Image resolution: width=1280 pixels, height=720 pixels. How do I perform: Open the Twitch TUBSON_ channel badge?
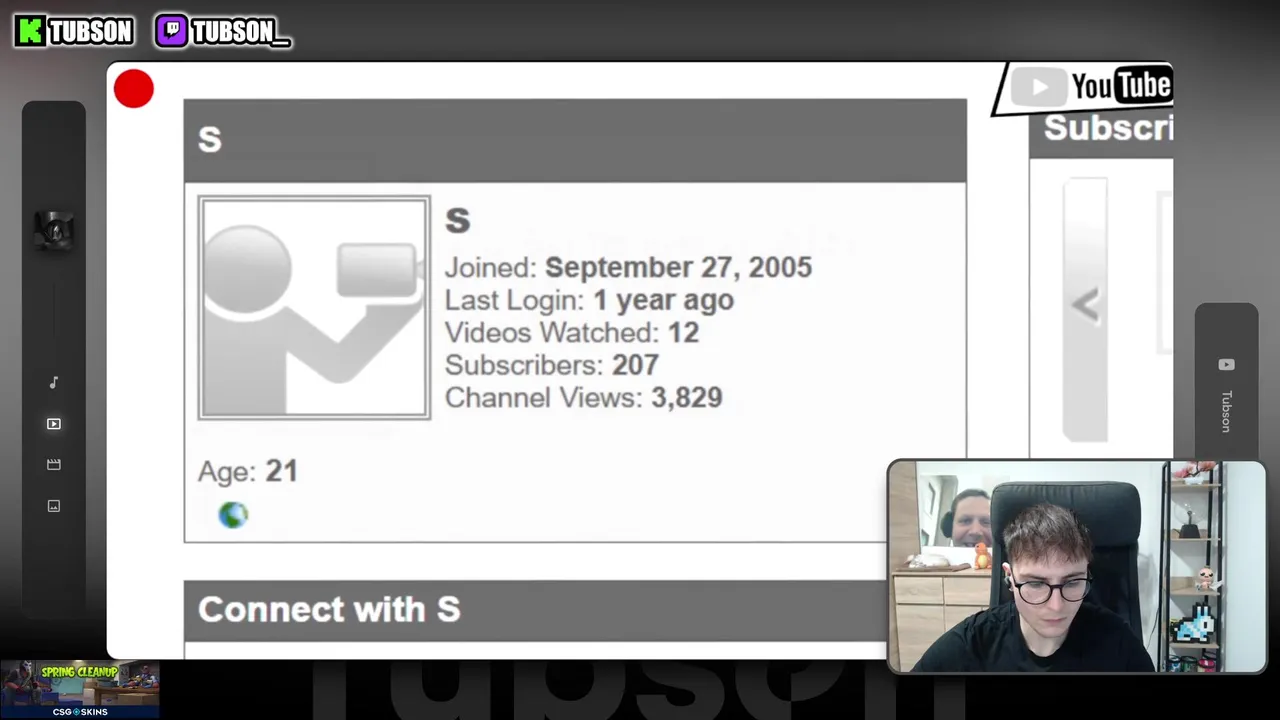[223, 31]
